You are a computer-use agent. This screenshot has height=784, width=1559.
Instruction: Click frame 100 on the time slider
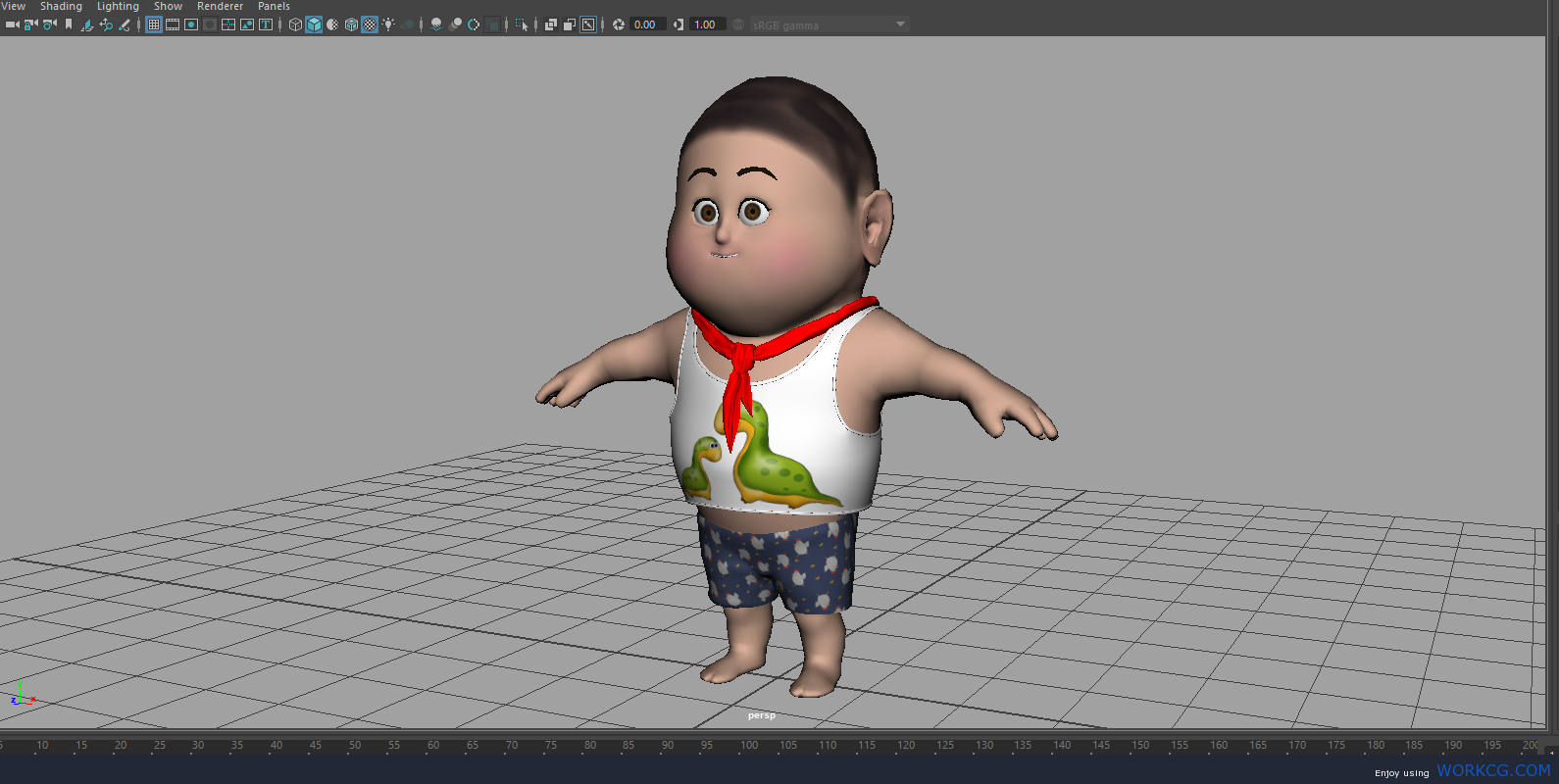click(749, 746)
